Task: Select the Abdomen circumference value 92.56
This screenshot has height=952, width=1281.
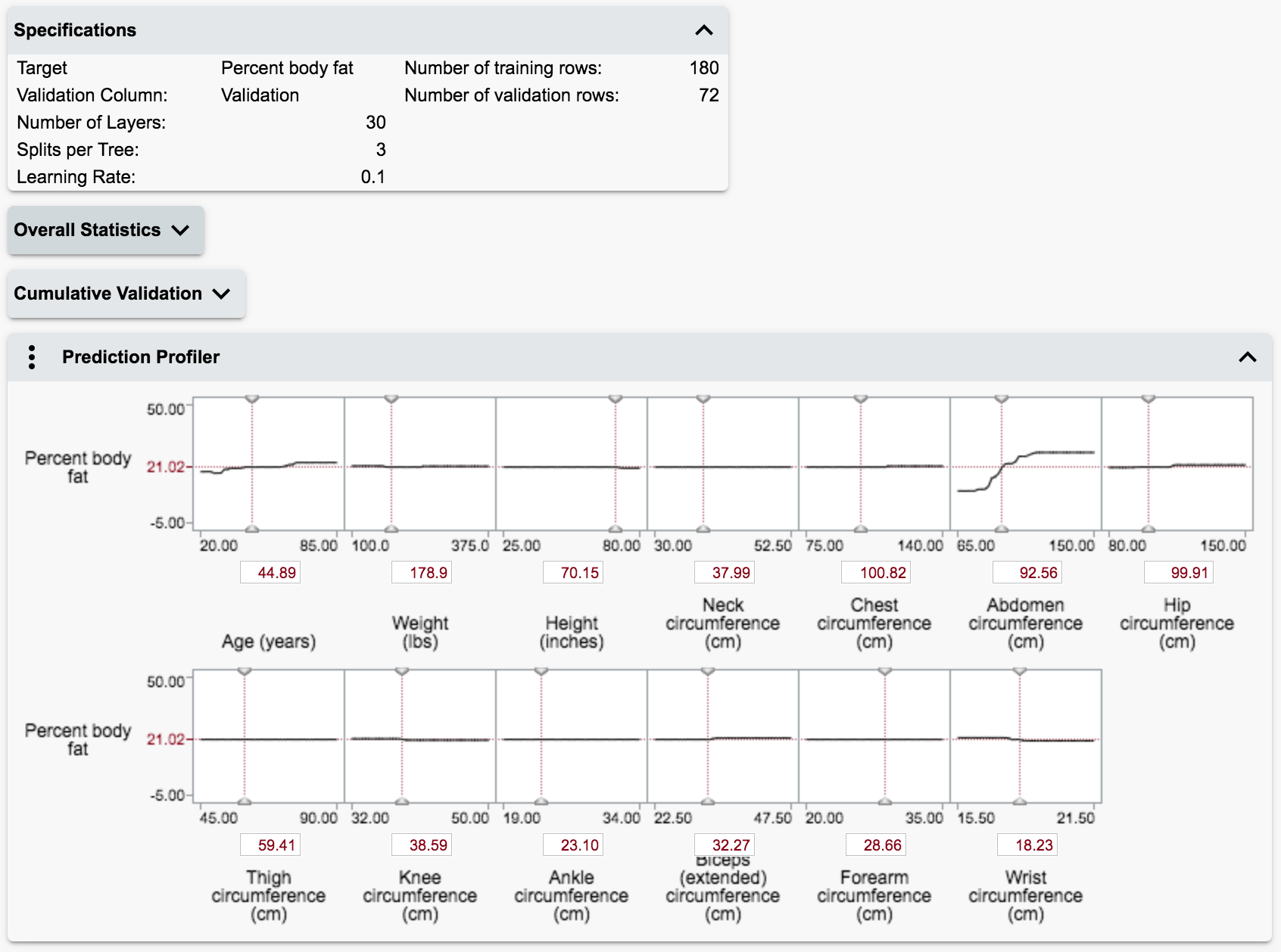Action: coord(1027,573)
